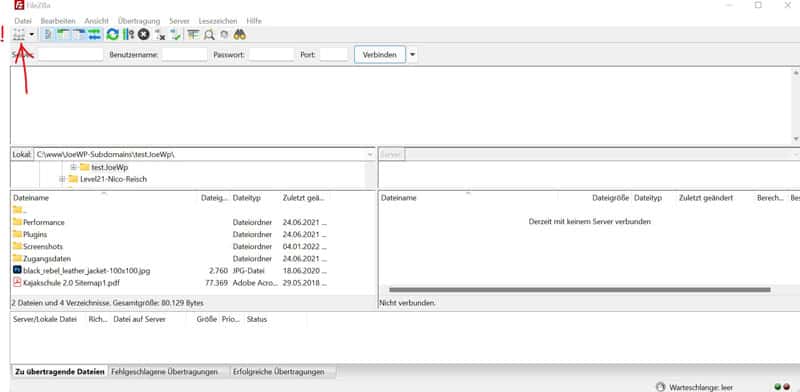This screenshot has height=392, width=800.
Task: Switch to Fehlgeschlagene Übertragungen tab
Action: (x=164, y=372)
